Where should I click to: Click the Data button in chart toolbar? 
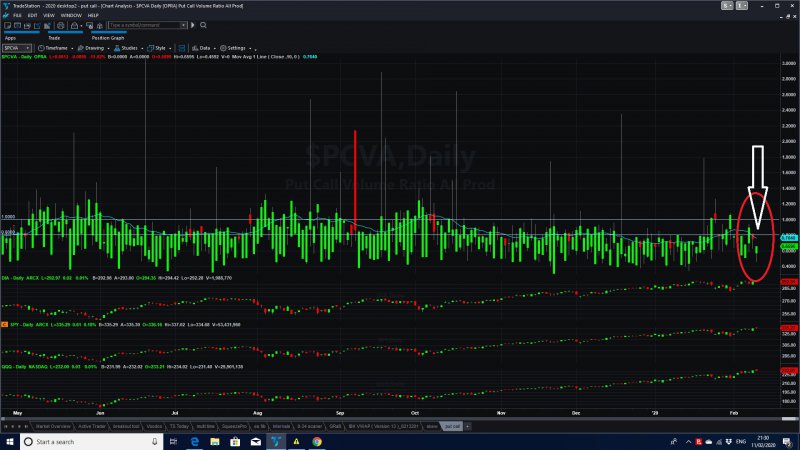click(201, 48)
